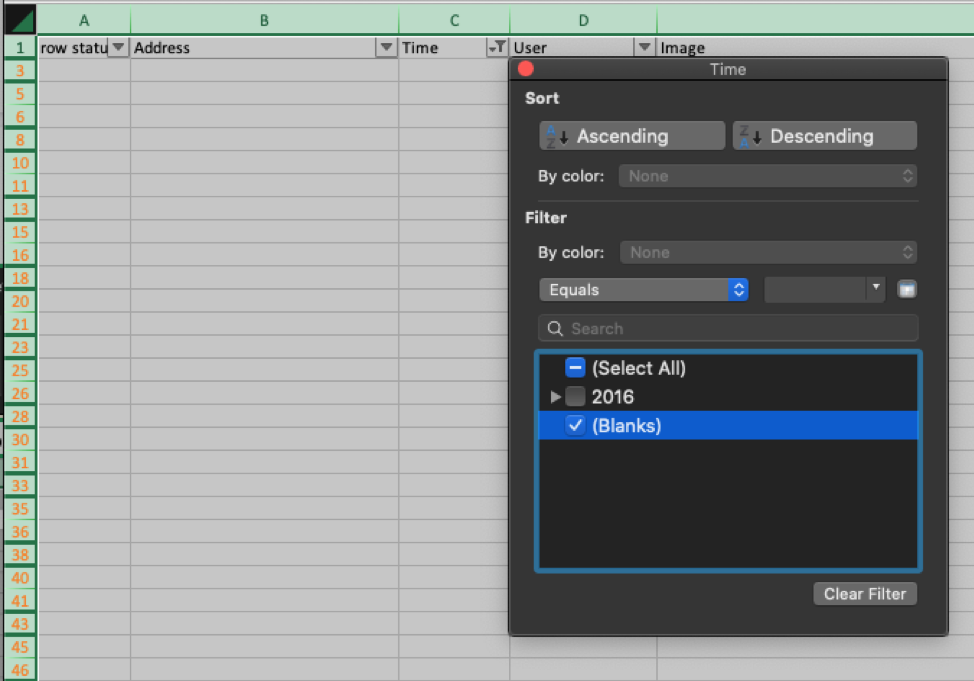Select row 16 header
974x681 pixels.
click(x=20, y=255)
